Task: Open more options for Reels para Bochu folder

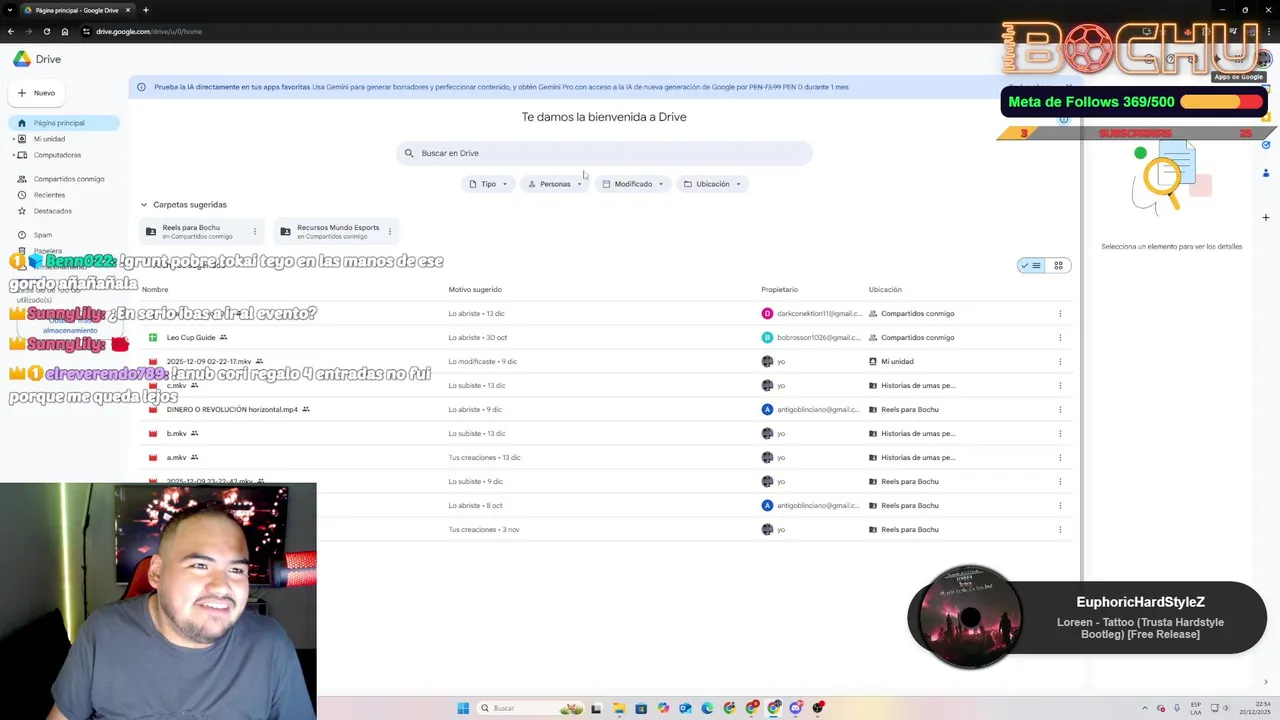Action: (x=255, y=231)
